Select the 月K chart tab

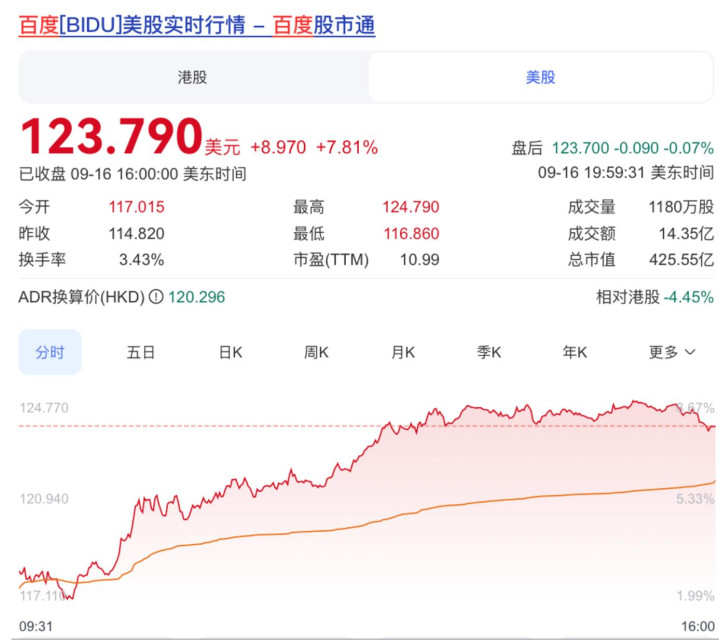click(x=403, y=352)
